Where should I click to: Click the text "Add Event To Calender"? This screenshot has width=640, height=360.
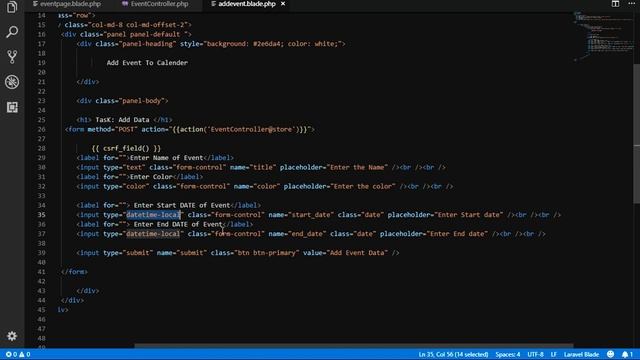click(x=147, y=63)
